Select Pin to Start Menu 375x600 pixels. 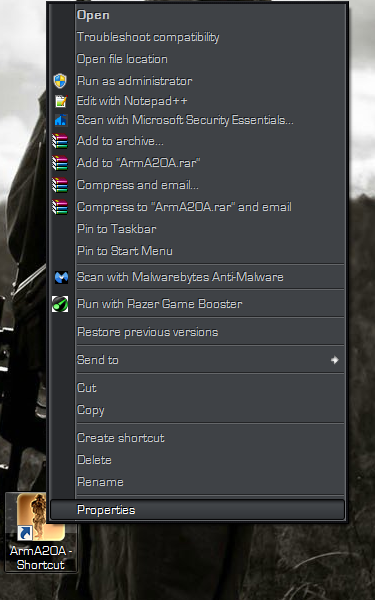197,251
